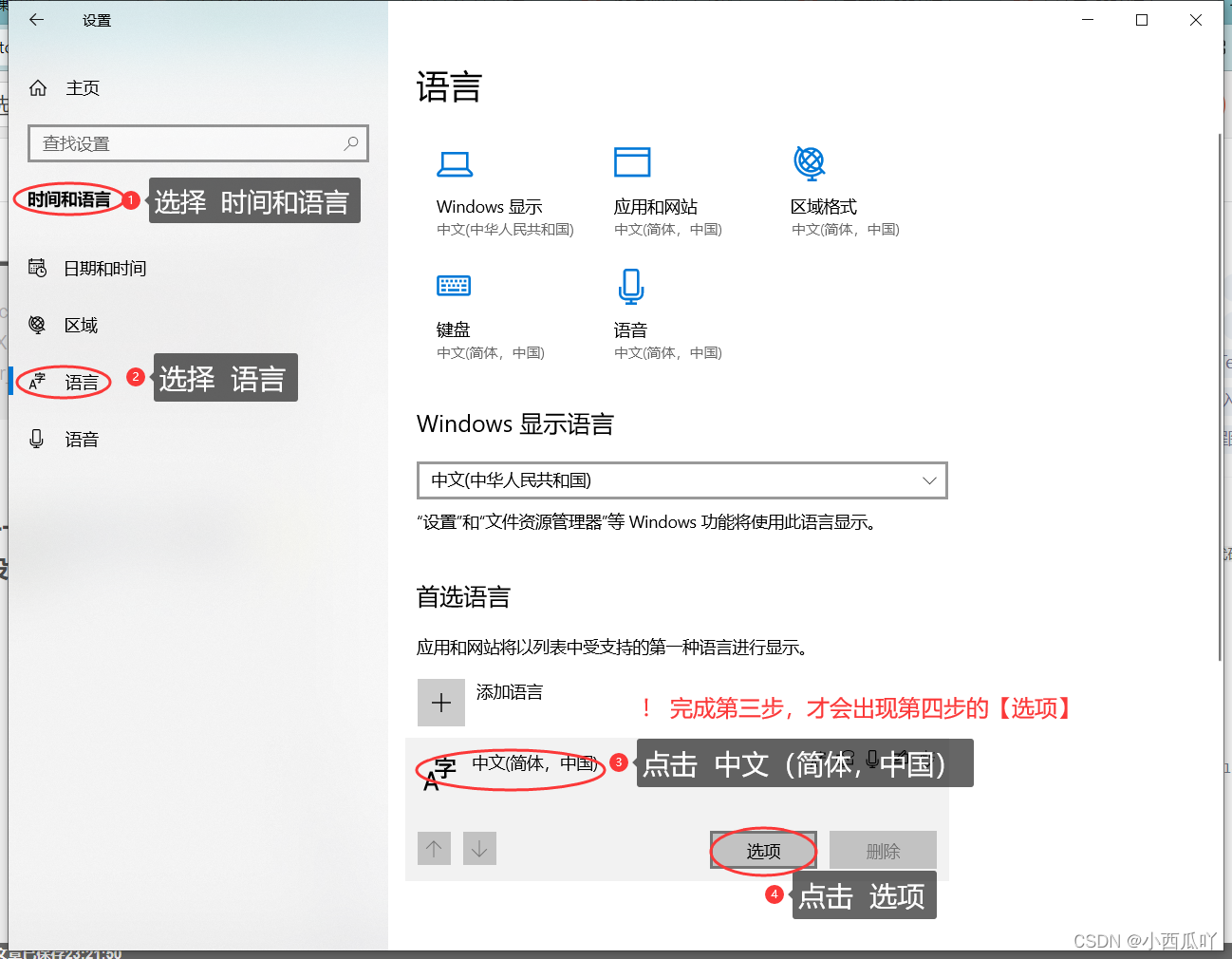Image resolution: width=1232 pixels, height=959 pixels.
Task: Move language down with the down arrow
Action: [479, 849]
